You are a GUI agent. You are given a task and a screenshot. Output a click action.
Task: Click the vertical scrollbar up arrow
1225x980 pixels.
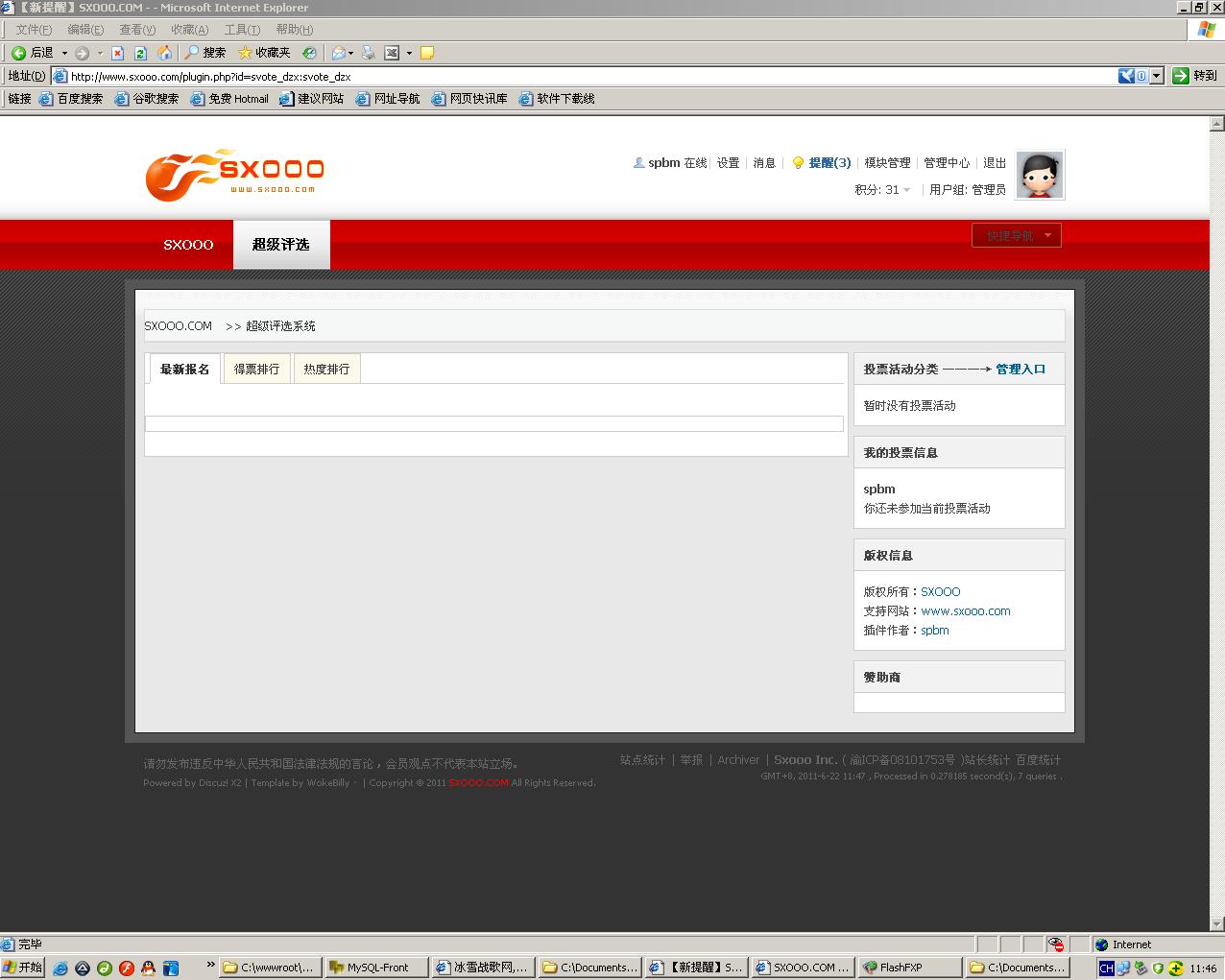click(x=1217, y=124)
